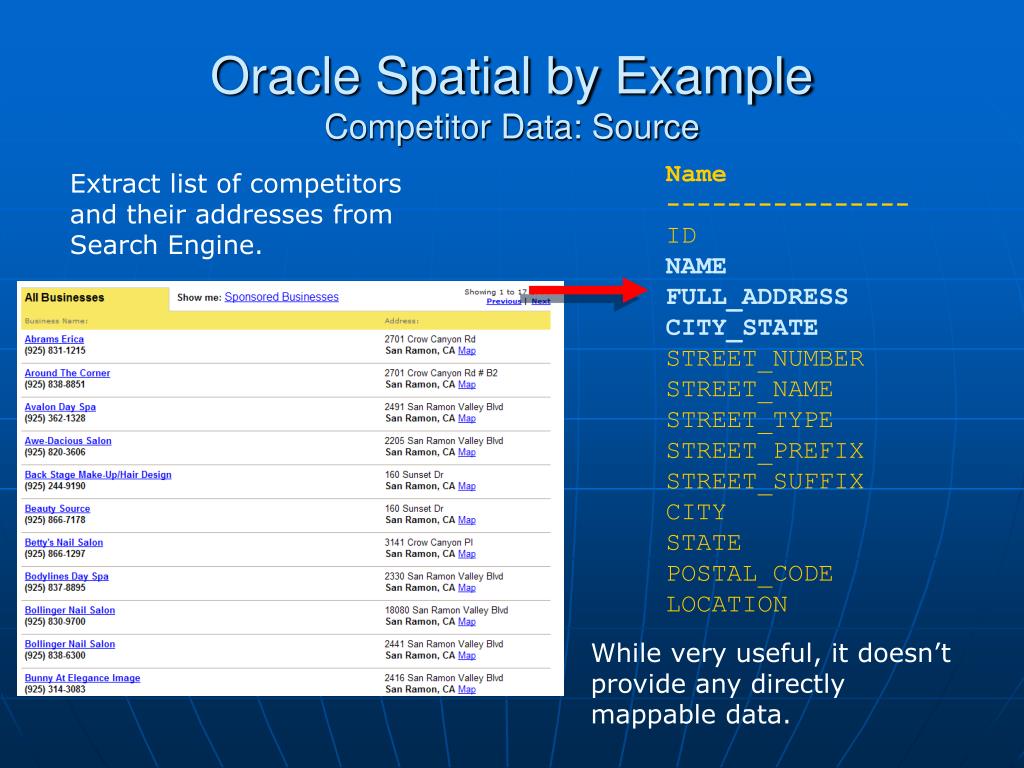This screenshot has height=768, width=1024.
Task: Click phone number (925) 362-1328
Action: click(x=55, y=419)
